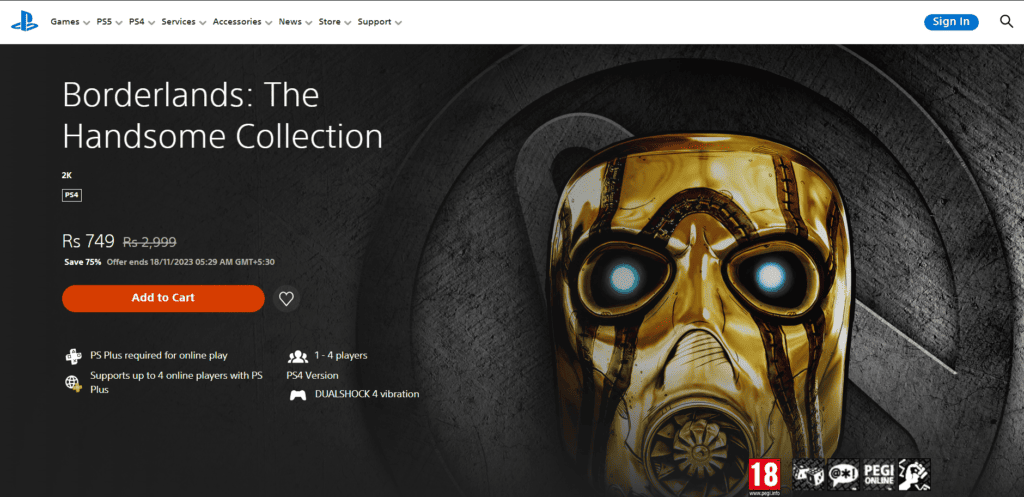Add game to wishlist with heart icon
Viewport: 1024px width, 497px height.
tap(286, 298)
